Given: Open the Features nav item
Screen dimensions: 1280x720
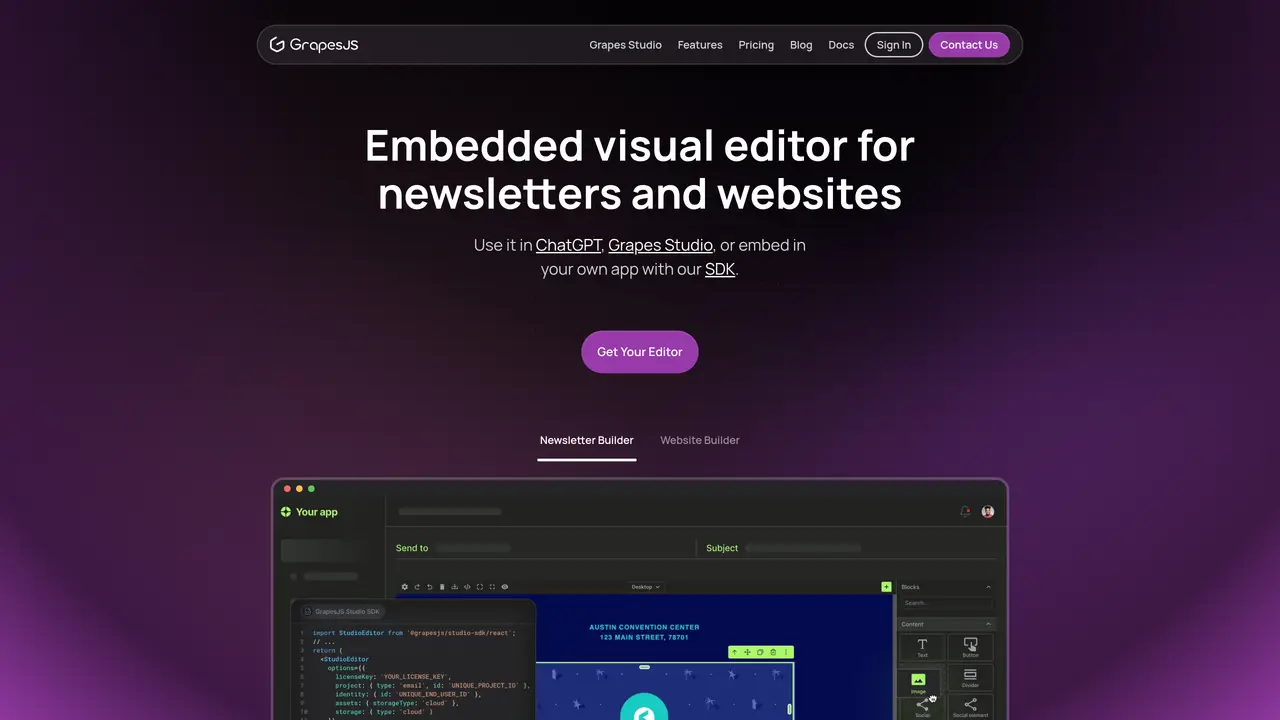Looking at the screenshot, I should (700, 45).
